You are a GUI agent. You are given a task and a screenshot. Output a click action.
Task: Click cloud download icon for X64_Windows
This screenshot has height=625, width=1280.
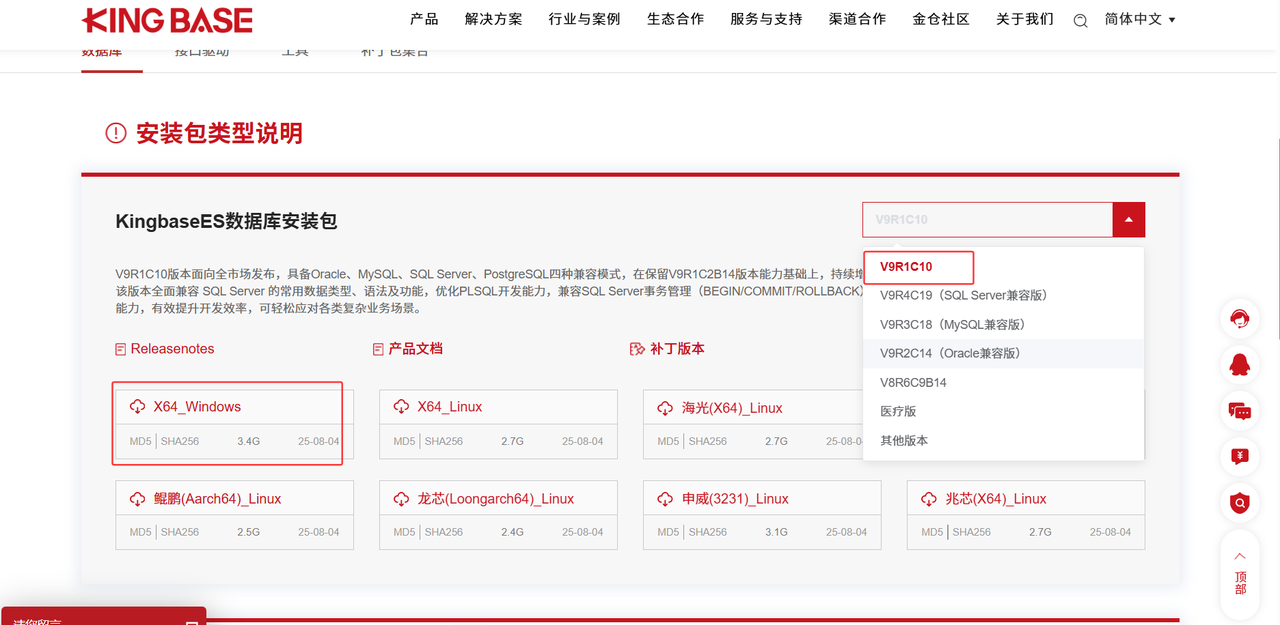[x=138, y=406]
